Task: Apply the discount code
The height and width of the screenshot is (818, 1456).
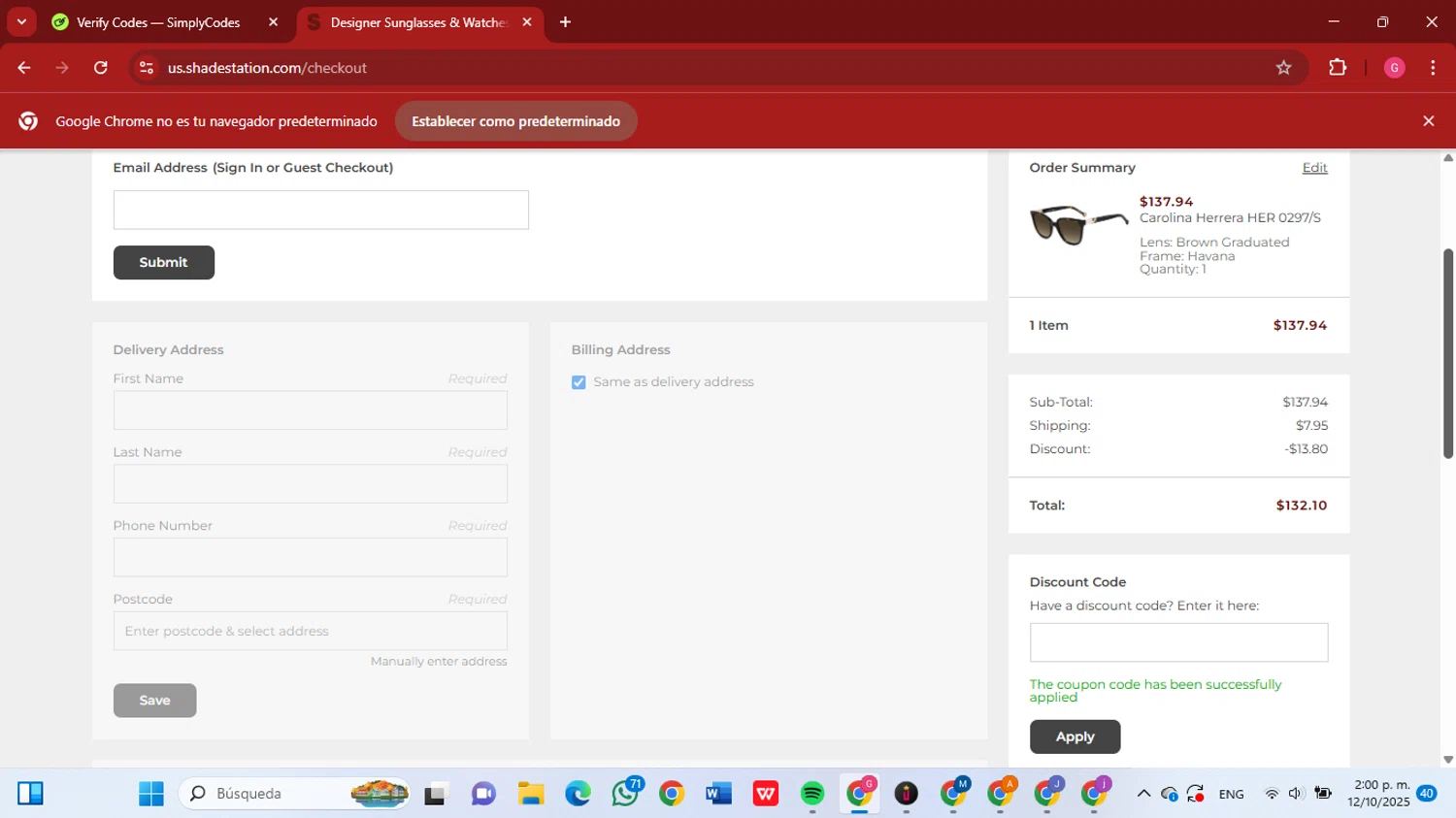Action: (x=1075, y=736)
